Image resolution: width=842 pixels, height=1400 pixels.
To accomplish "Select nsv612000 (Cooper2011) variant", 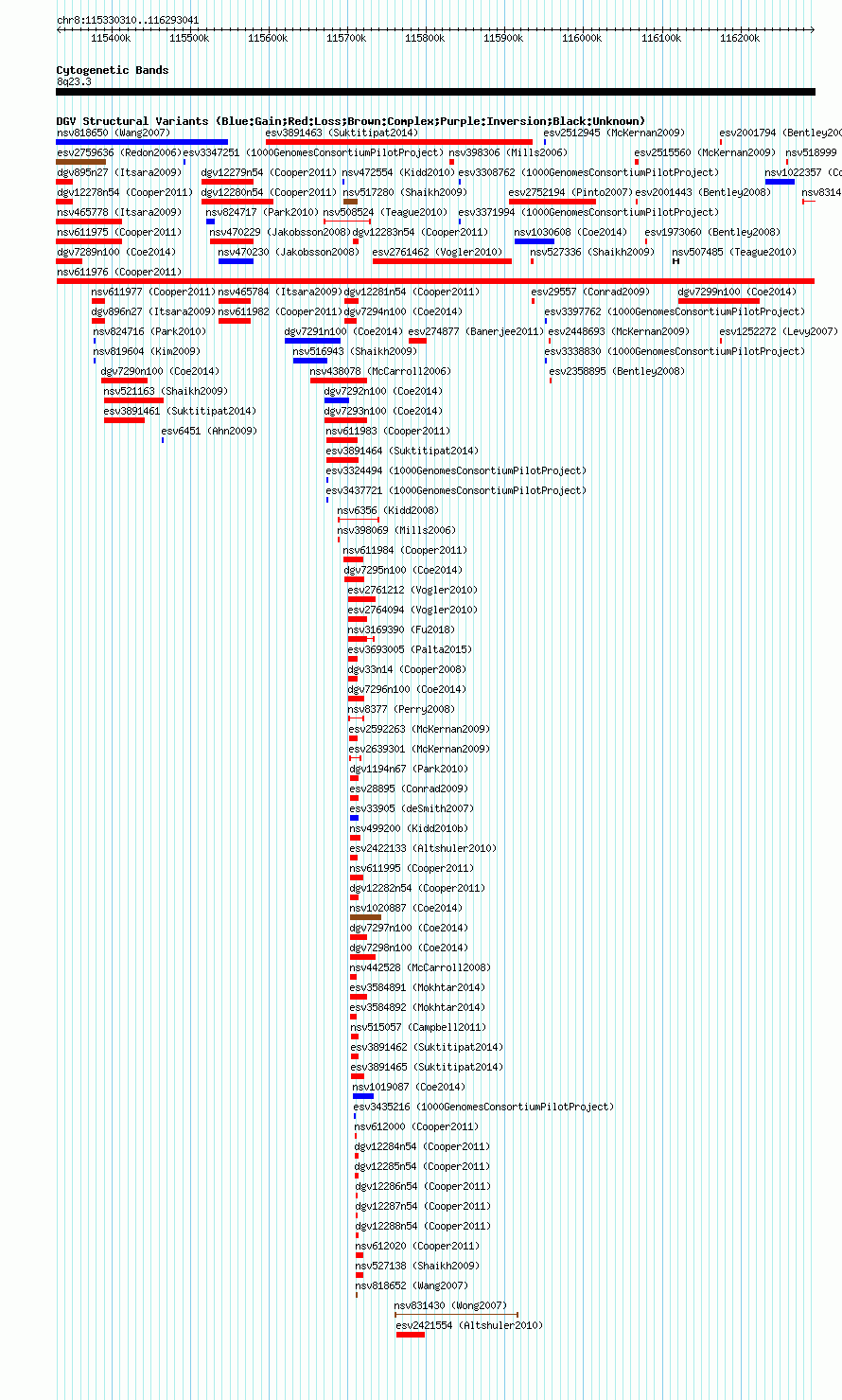I will pyautogui.click(x=417, y=1126).
